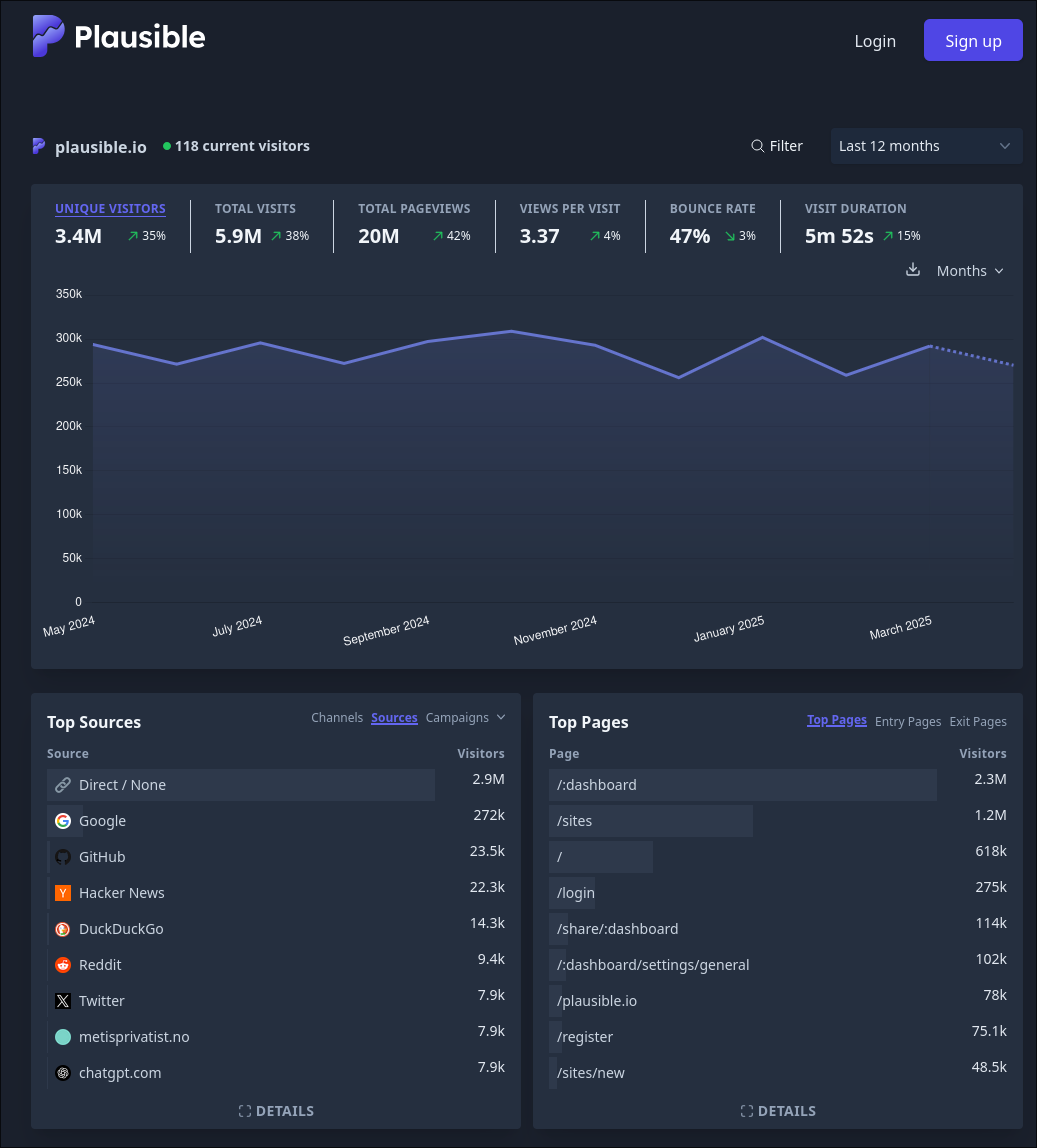Click the 118 current visitors link
The height and width of the screenshot is (1148, 1037).
coord(237,146)
